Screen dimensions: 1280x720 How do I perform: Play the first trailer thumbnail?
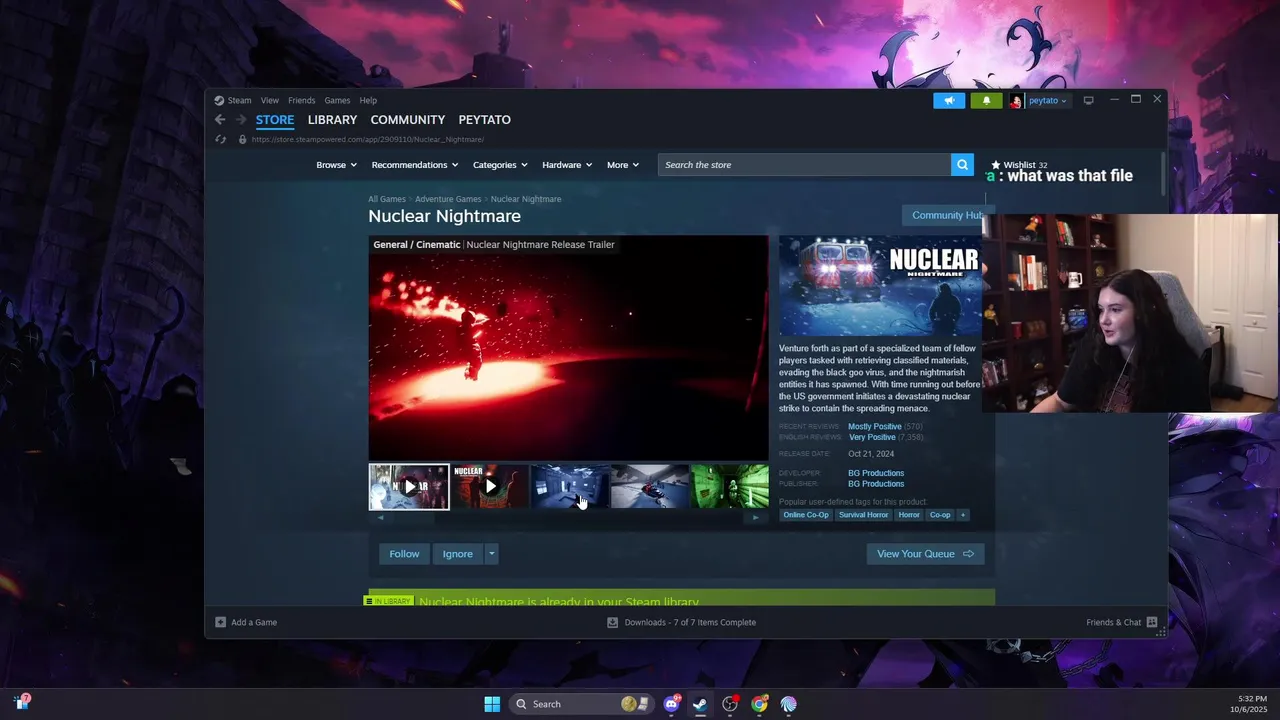tap(409, 487)
